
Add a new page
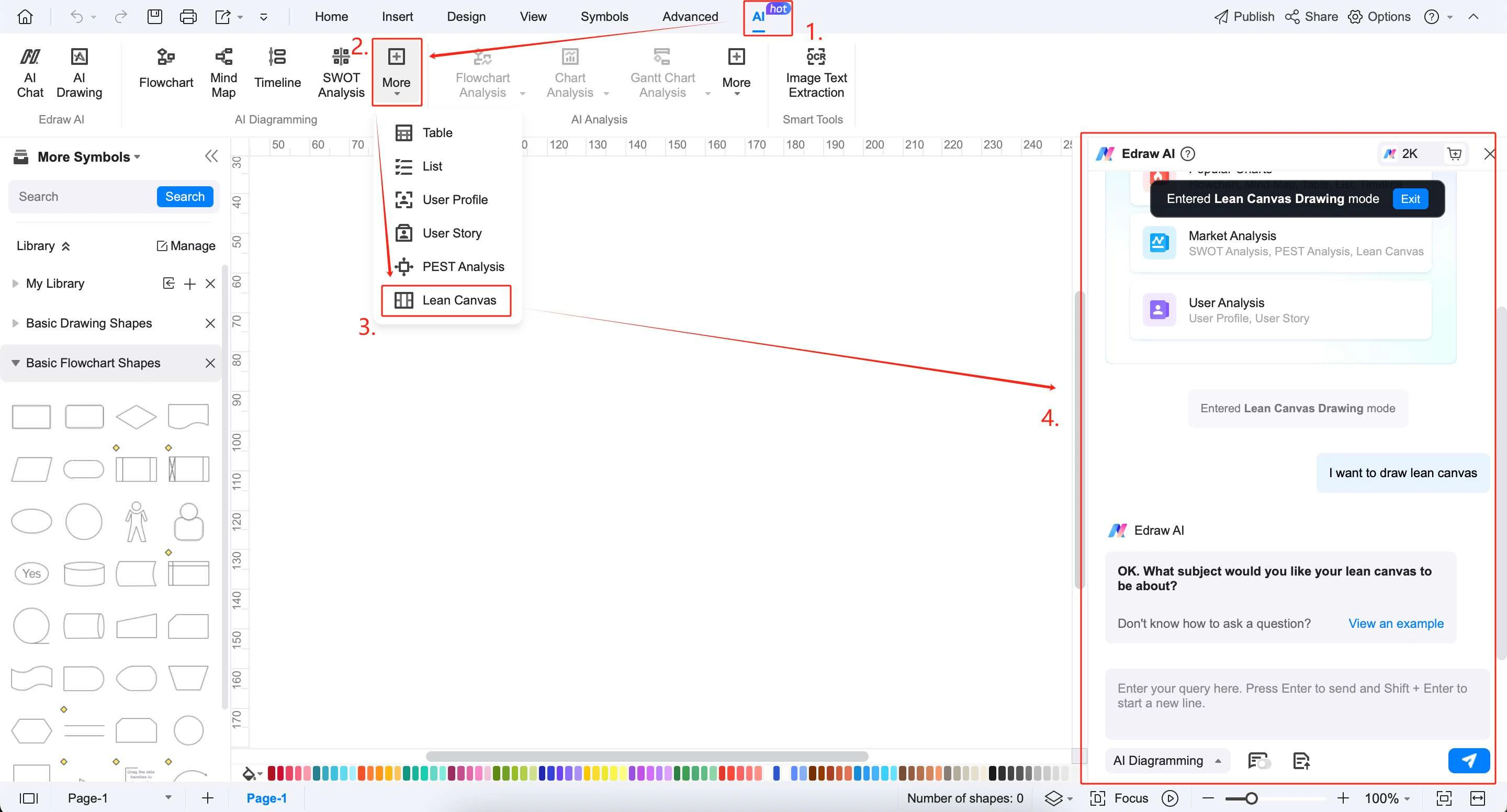tap(207, 798)
